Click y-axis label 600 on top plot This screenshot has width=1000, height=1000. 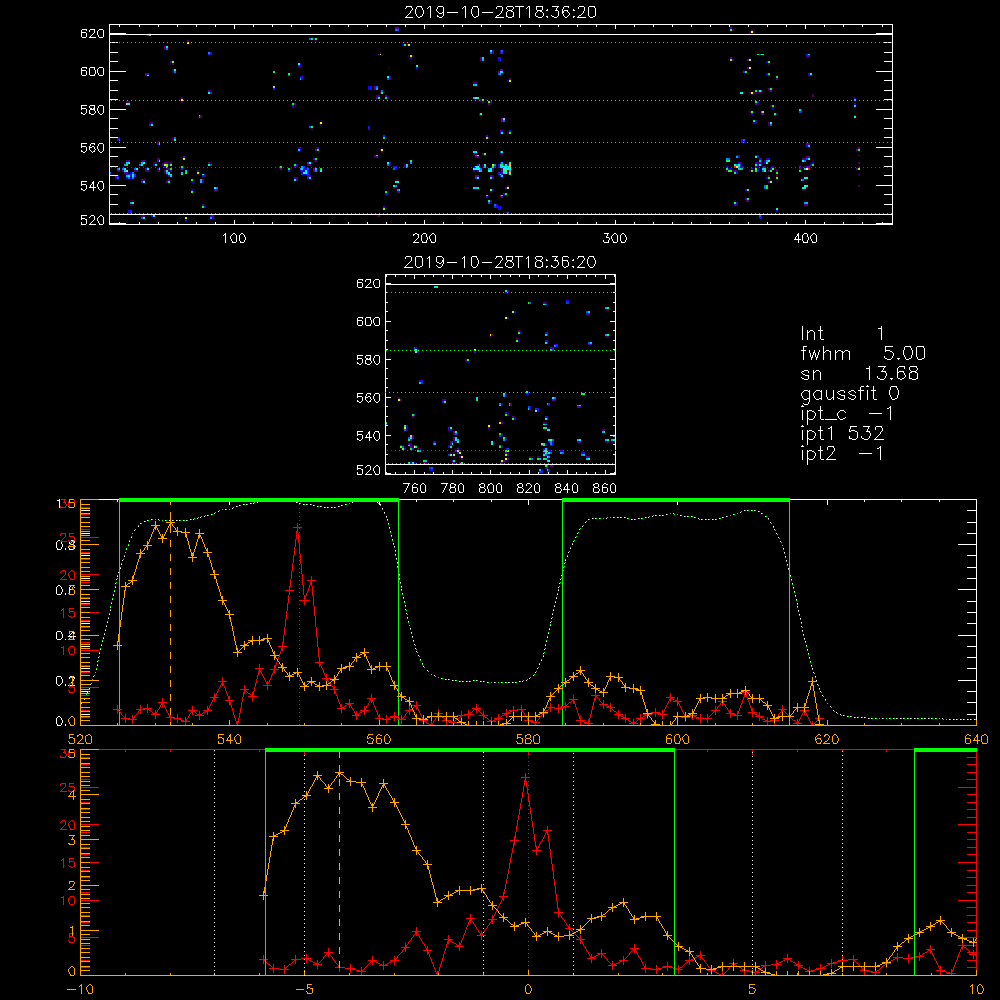coord(92,71)
